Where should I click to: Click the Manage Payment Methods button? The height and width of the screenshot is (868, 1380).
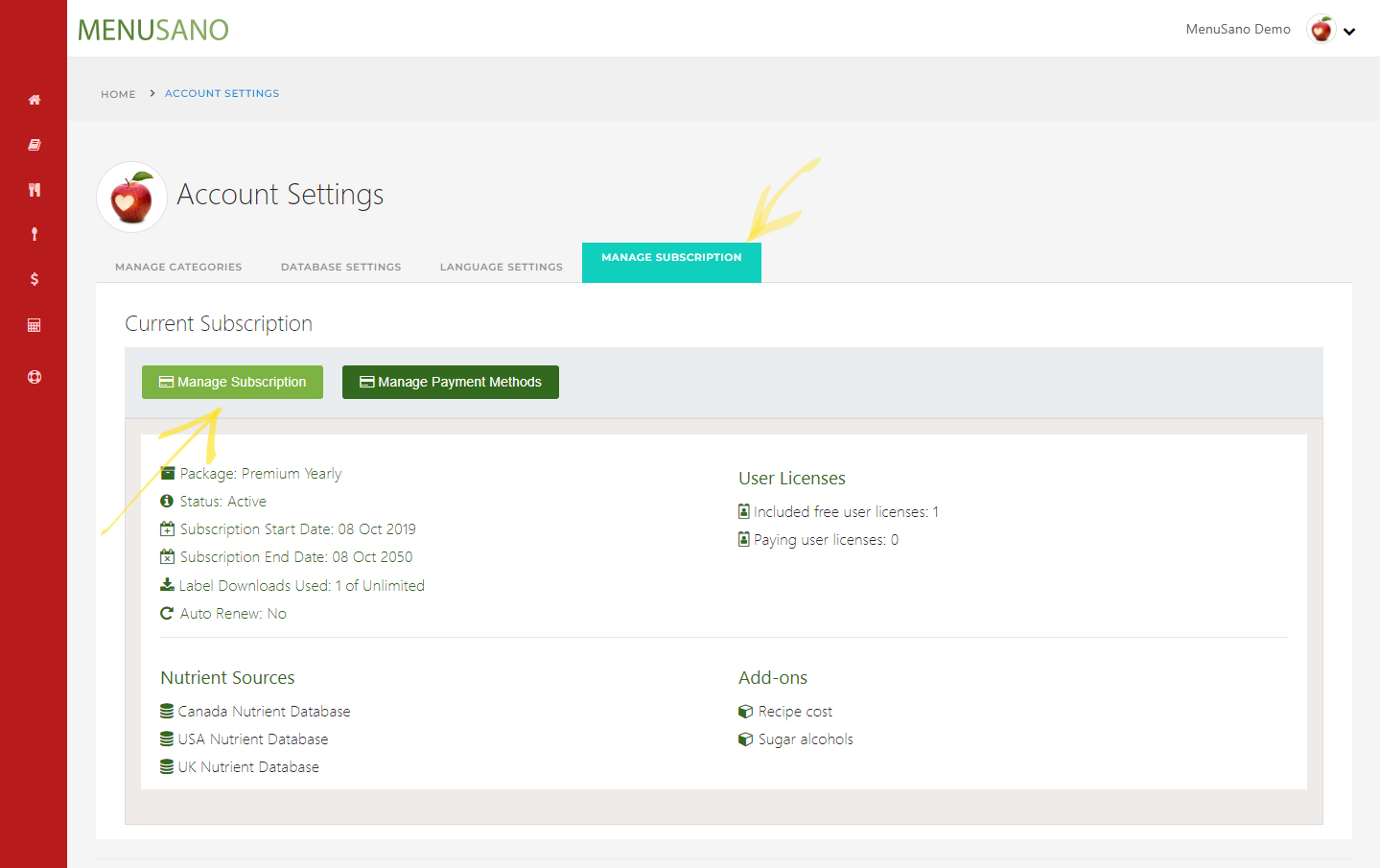coord(450,382)
